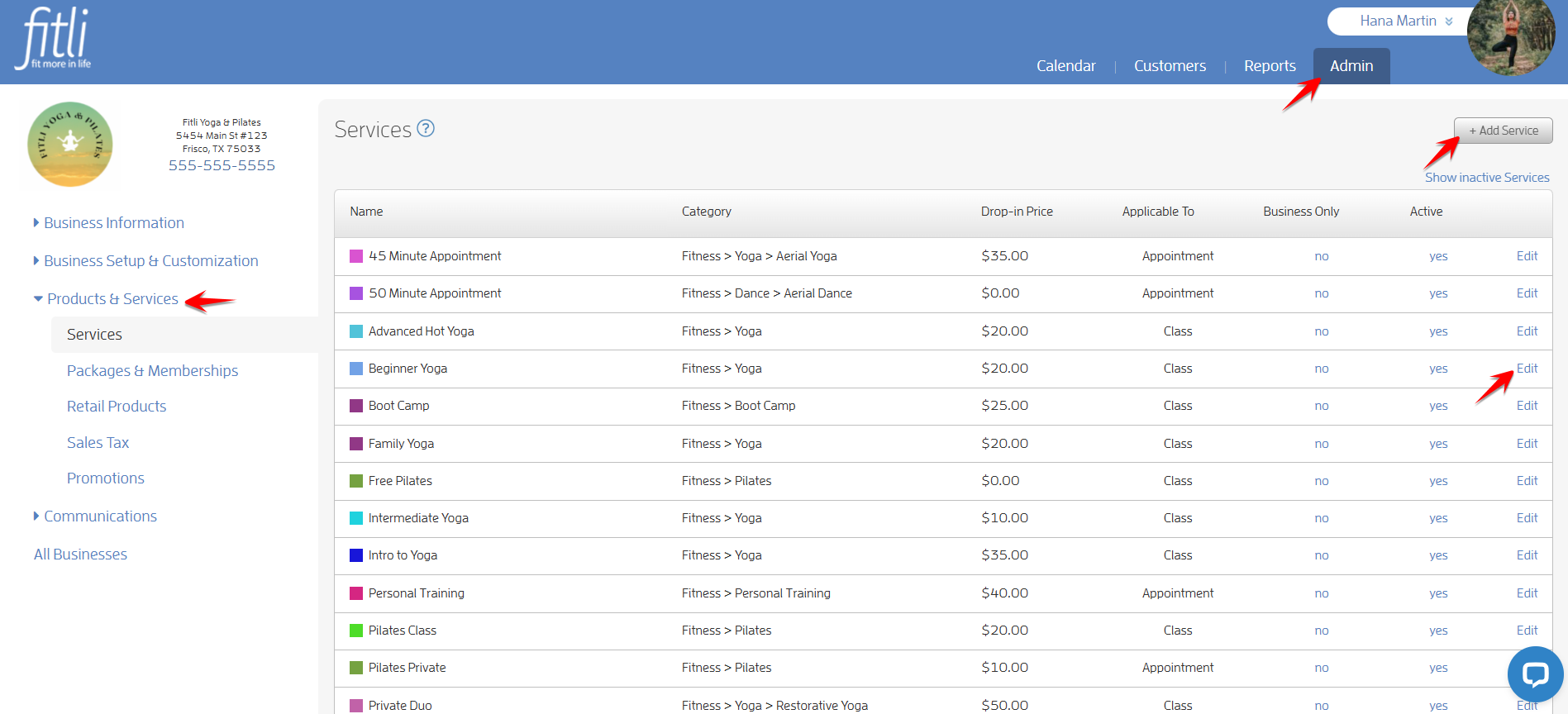Viewport: 1568px width, 714px height.
Task: Edit the Family Yoga service
Action: click(1527, 444)
